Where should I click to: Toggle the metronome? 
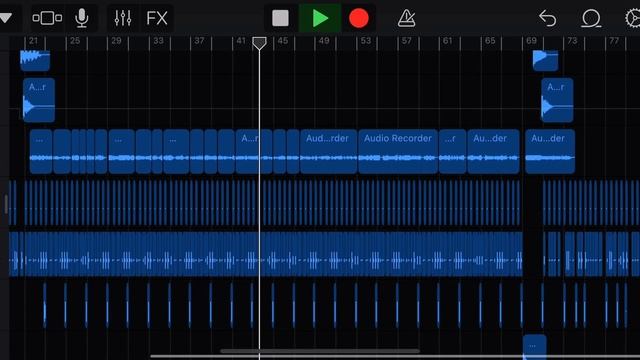(x=407, y=18)
